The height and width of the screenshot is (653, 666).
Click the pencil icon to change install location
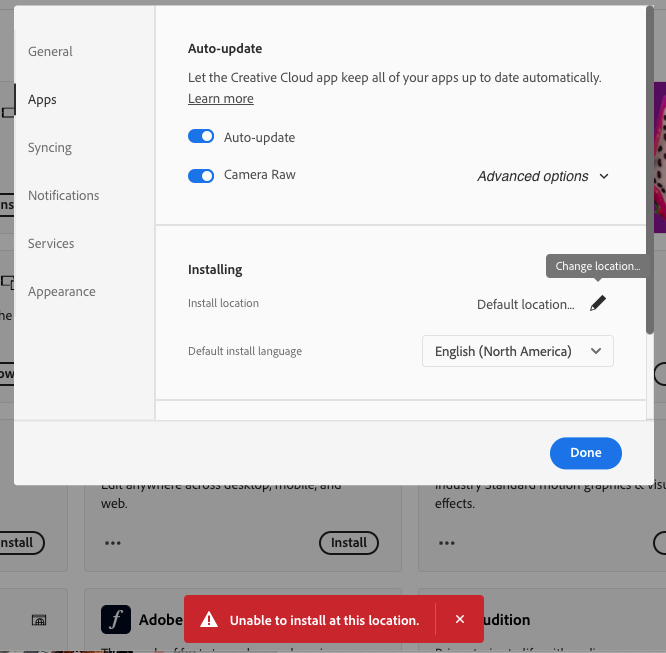click(x=598, y=303)
